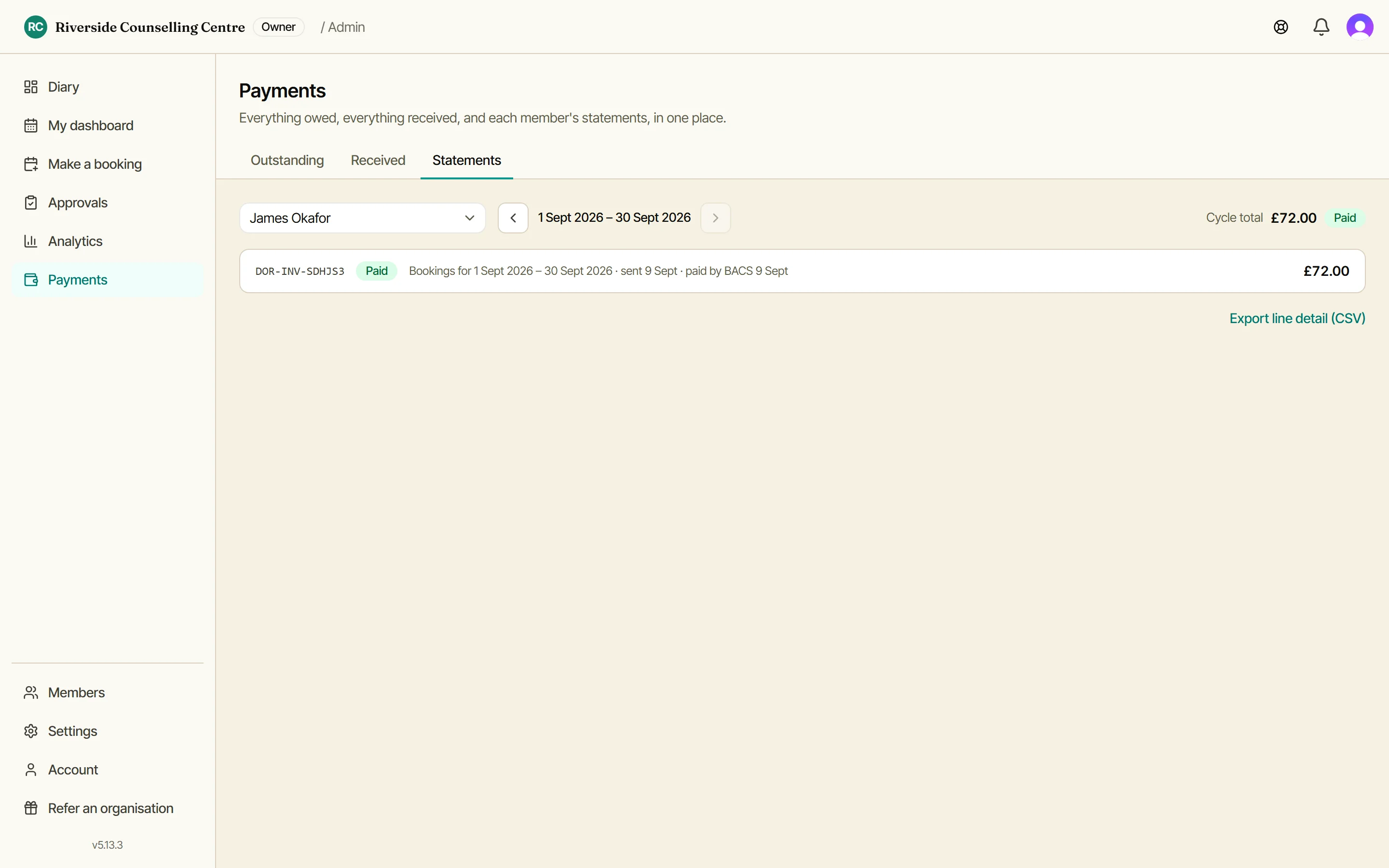Image resolution: width=1389 pixels, height=868 pixels.
Task: Switch to the Received tab
Action: 378,160
